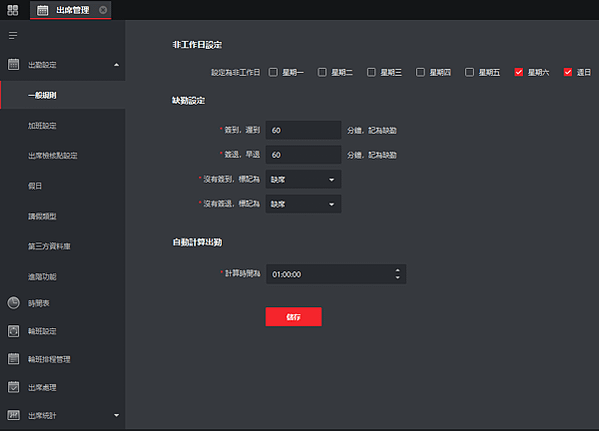Screen dimensions: 599x431
Task: Click the 出席處理 checkmark calendar icon
Action: [x=13, y=387]
